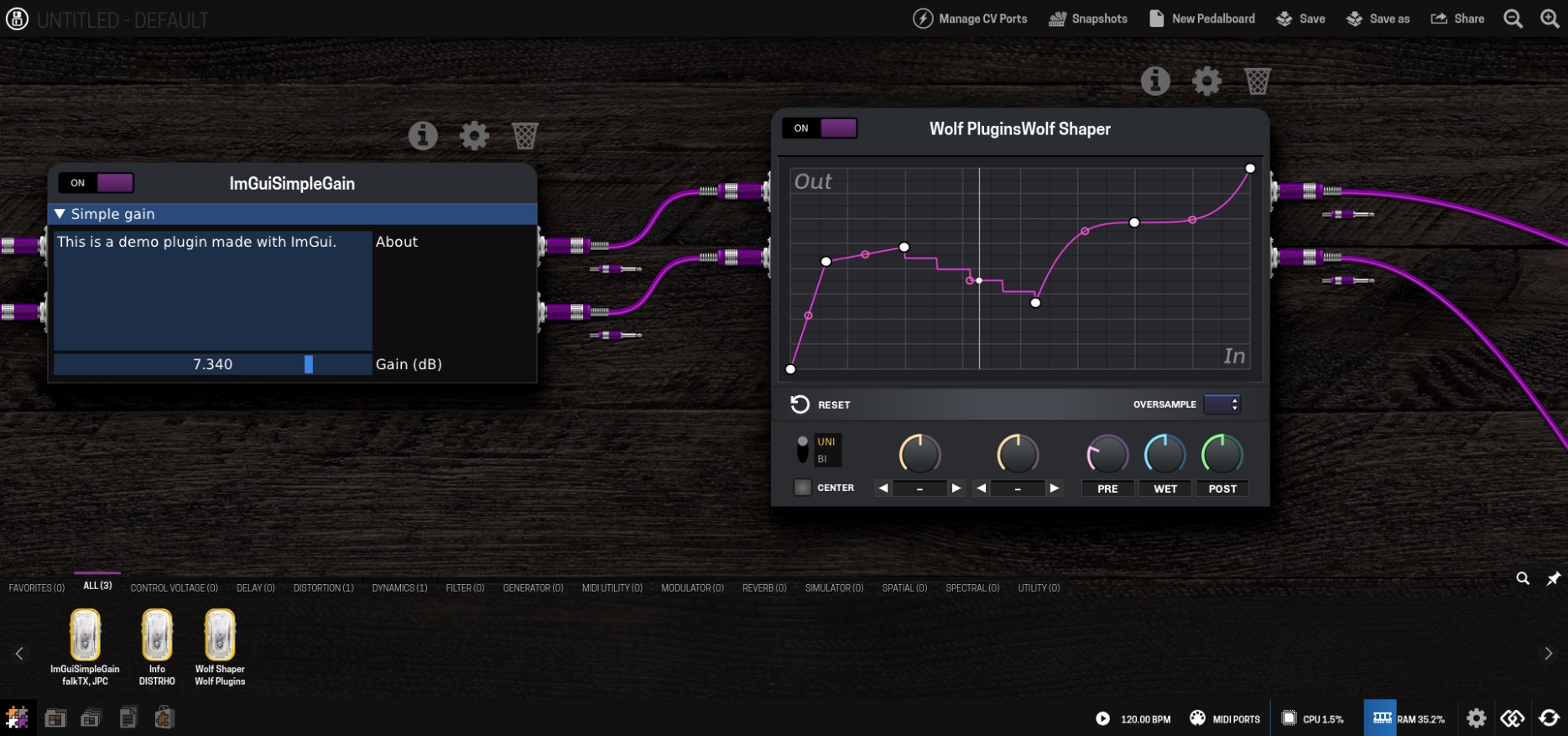Open the banks stacked-folders icon
The image size is (1568, 736).
91,718
